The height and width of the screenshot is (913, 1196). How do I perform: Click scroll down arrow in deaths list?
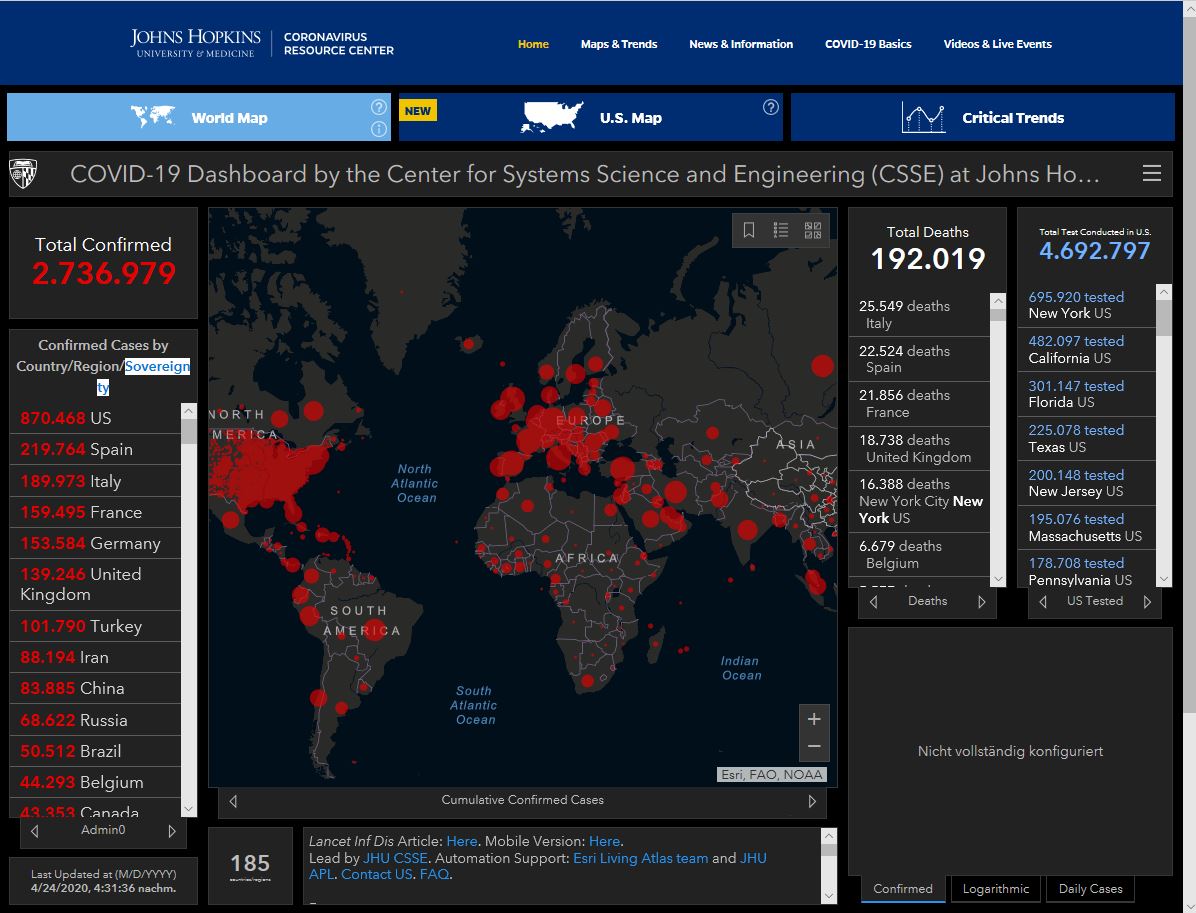[998, 579]
